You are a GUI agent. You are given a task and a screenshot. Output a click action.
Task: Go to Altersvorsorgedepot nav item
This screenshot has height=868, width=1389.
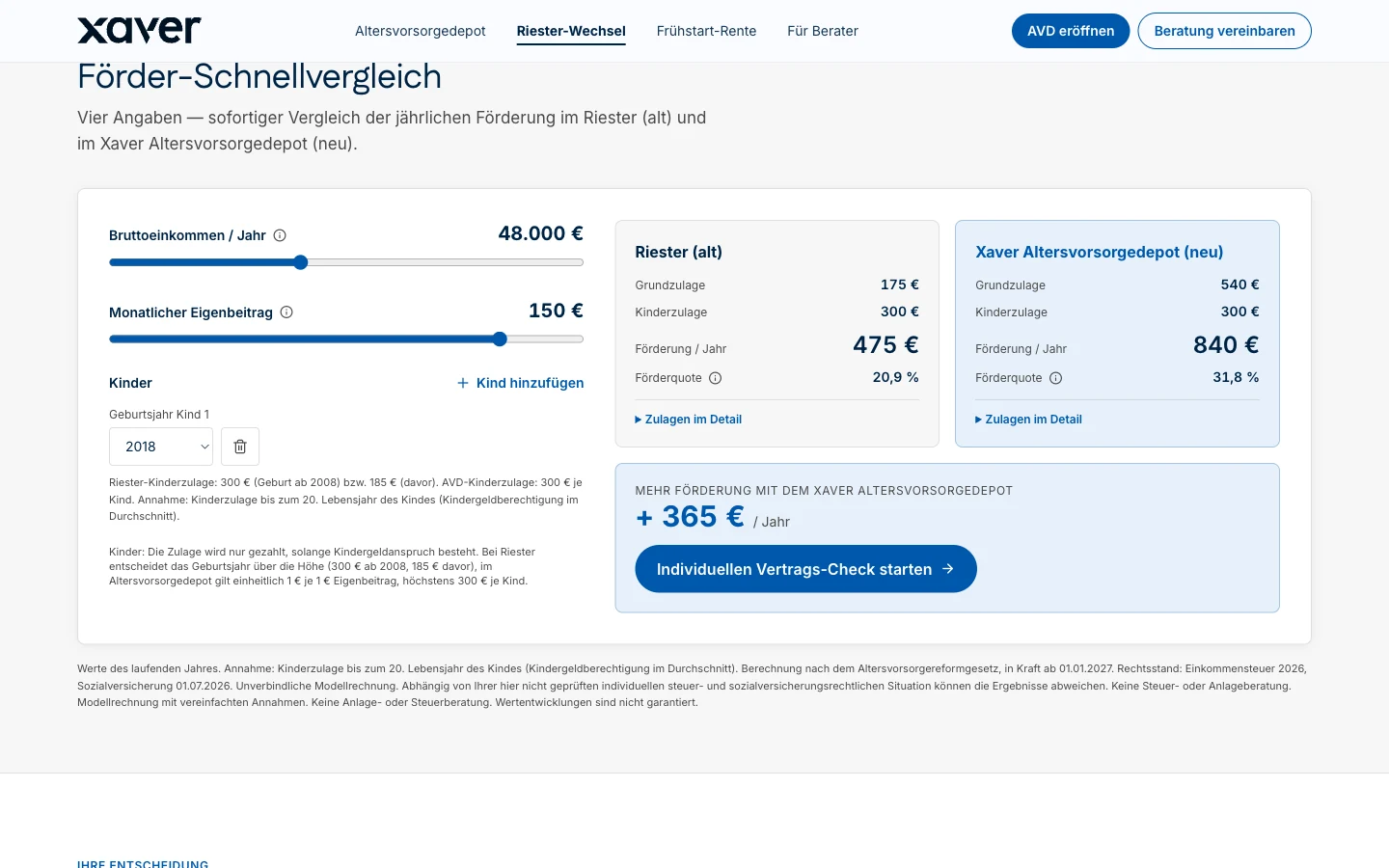(x=421, y=31)
